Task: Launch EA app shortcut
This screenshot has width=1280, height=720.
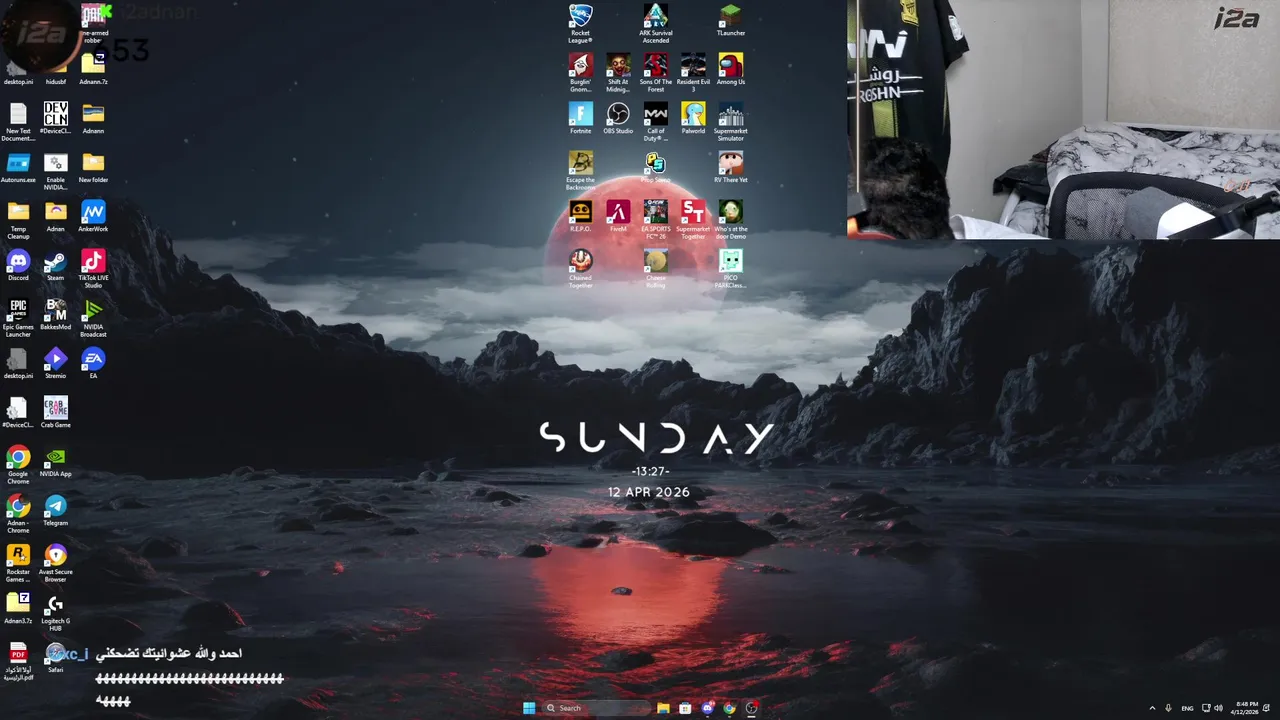Action: 93,363
